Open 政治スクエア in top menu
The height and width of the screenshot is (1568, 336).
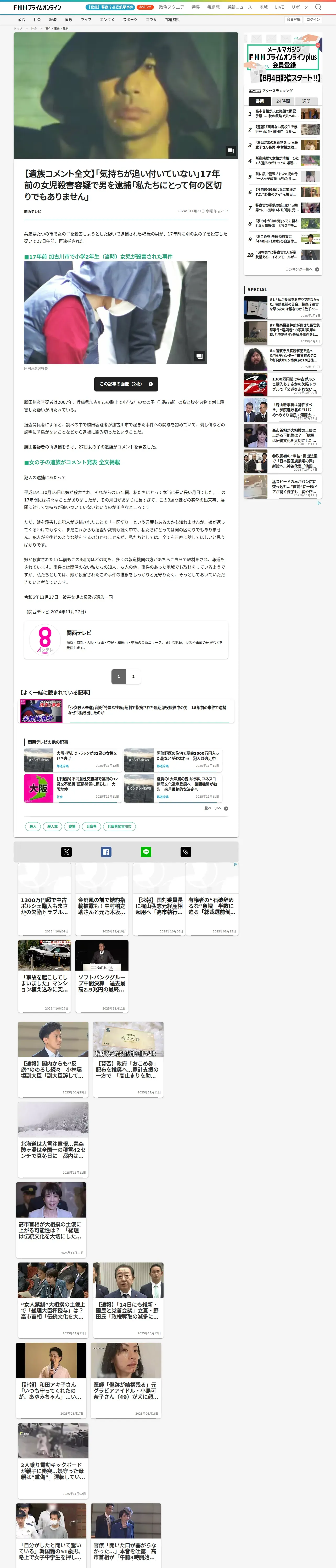click(171, 7)
